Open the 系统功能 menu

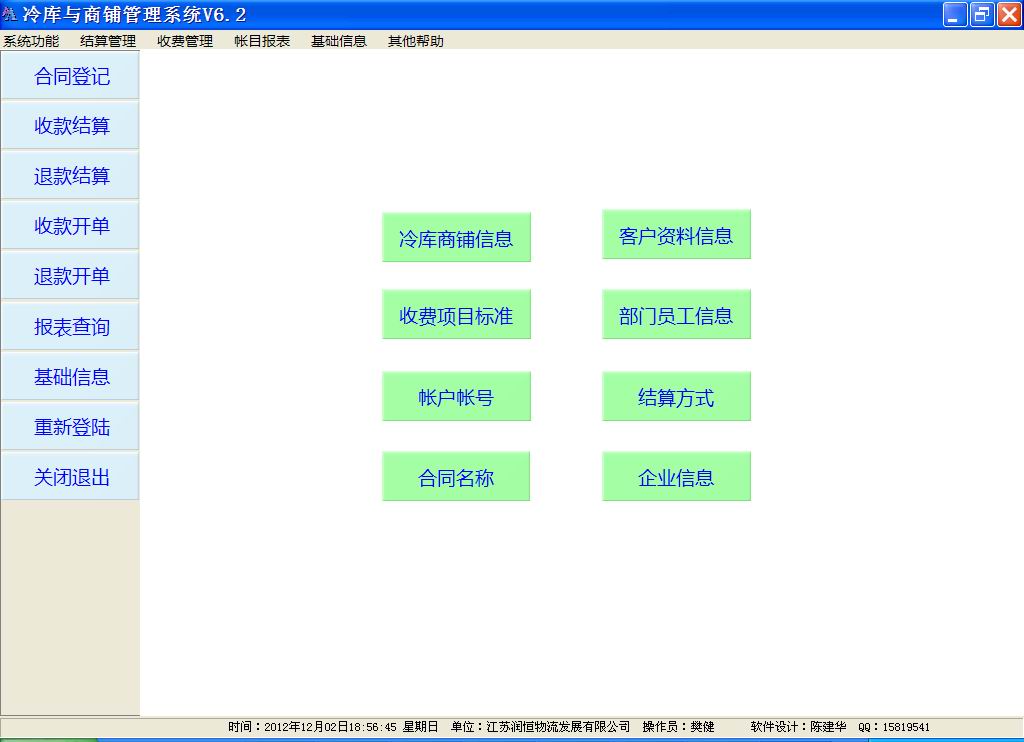[31, 41]
